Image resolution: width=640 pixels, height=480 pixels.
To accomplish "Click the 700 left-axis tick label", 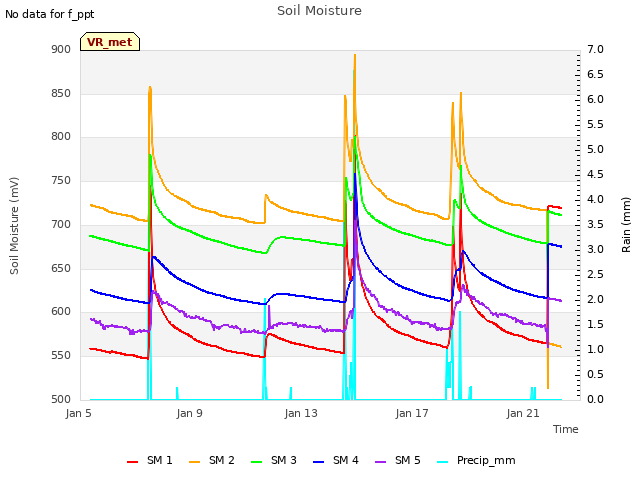I will tap(61, 224).
